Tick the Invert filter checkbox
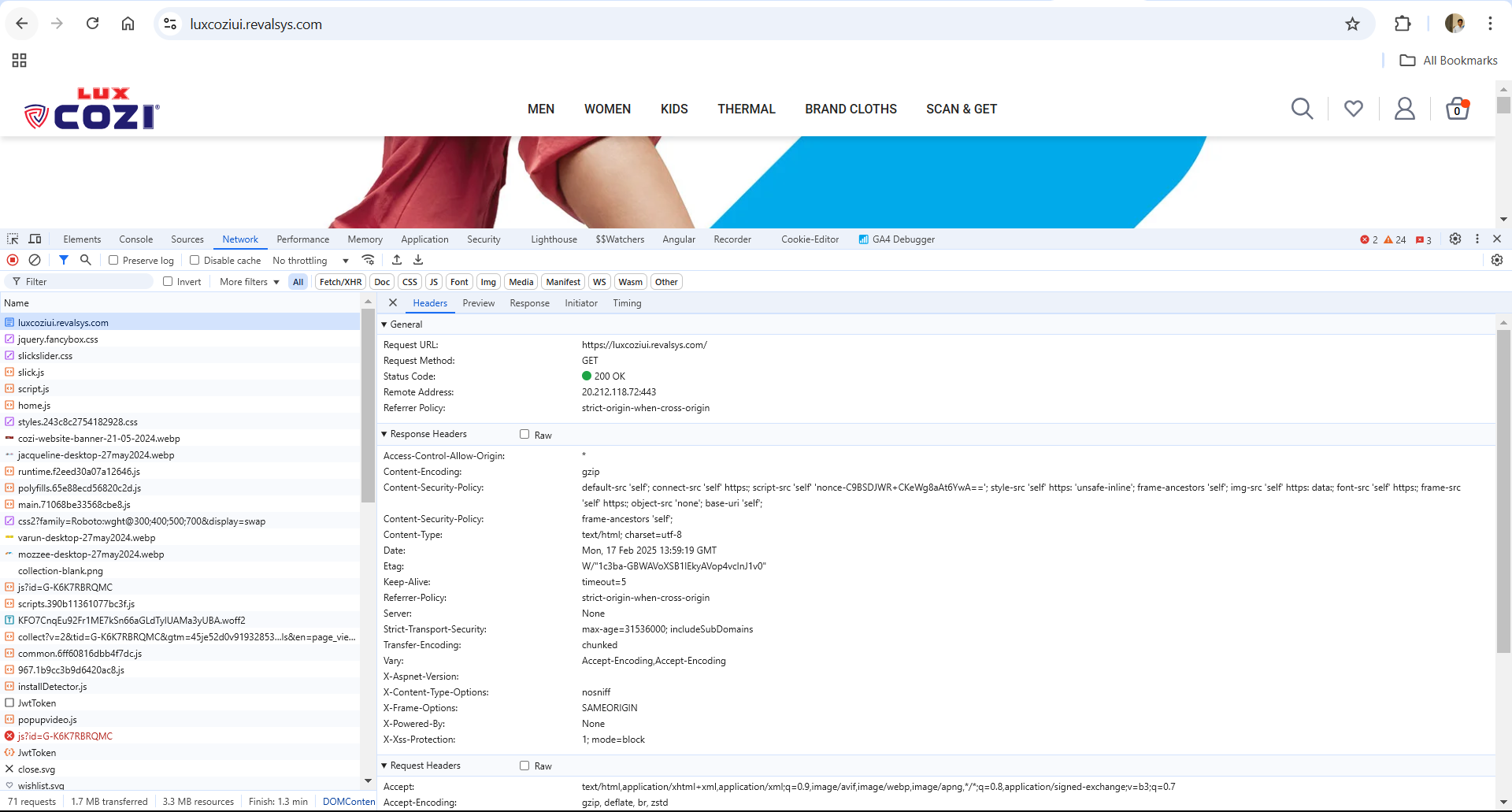The image size is (1512, 812). (x=168, y=282)
